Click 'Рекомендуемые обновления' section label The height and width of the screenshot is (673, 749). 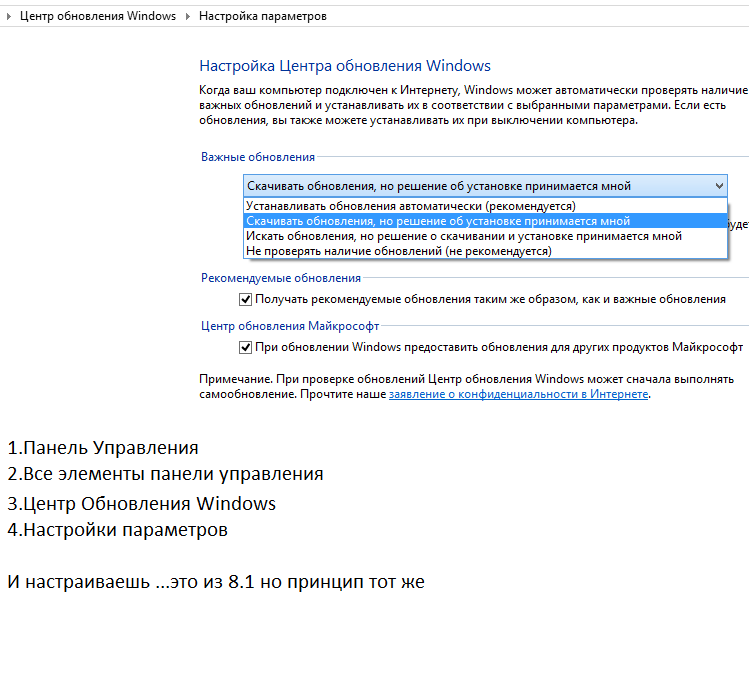coord(281,278)
